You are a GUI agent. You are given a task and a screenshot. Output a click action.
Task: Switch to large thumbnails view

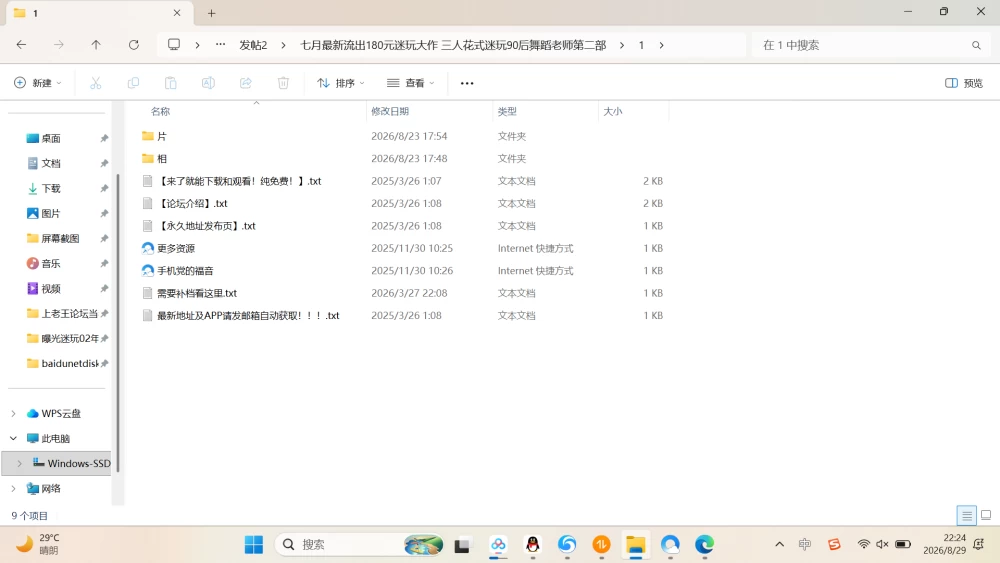(x=986, y=515)
